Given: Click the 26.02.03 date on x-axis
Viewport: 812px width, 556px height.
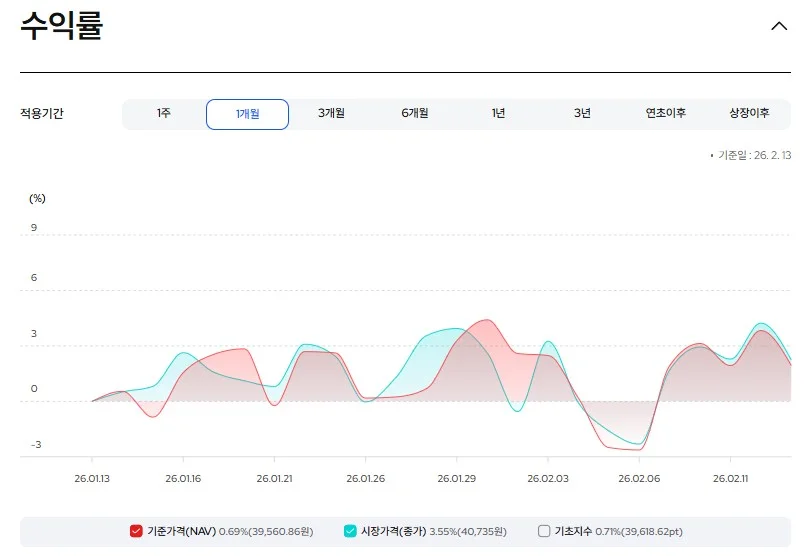Looking at the screenshot, I should pyautogui.click(x=548, y=479).
